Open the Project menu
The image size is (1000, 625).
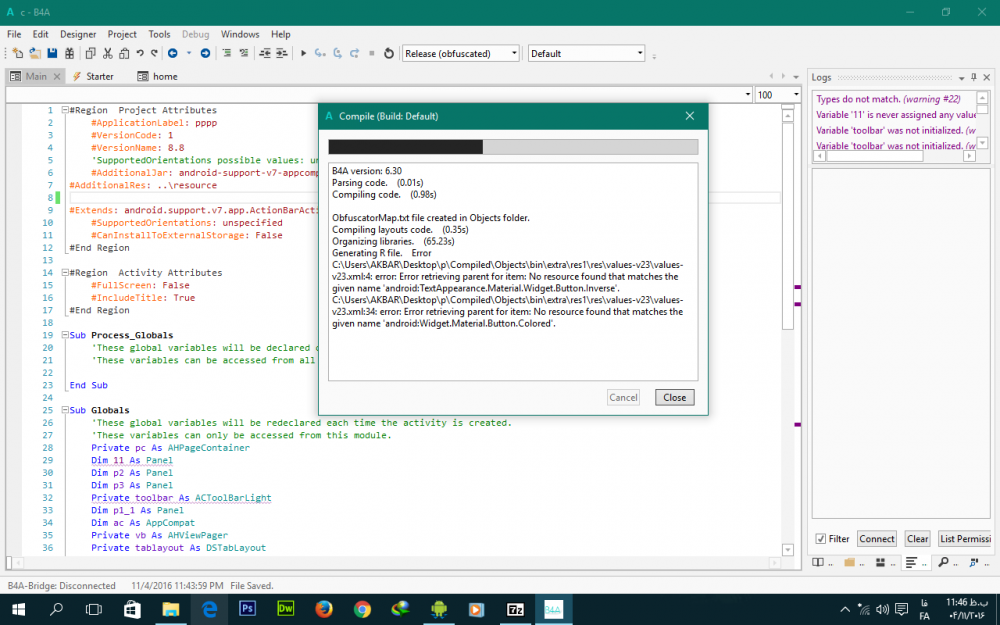[122, 34]
